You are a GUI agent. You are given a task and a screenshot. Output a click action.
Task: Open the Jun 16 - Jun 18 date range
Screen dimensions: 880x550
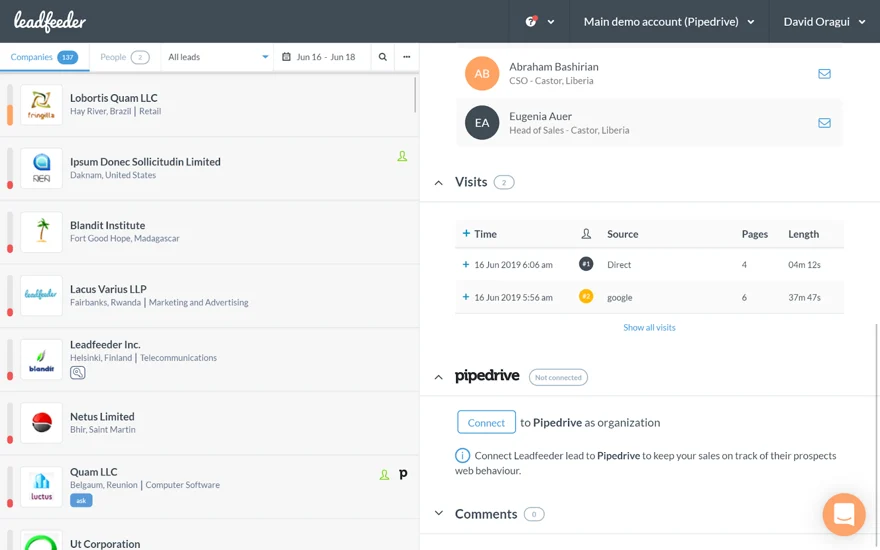pyautogui.click(x=322, y=57)
